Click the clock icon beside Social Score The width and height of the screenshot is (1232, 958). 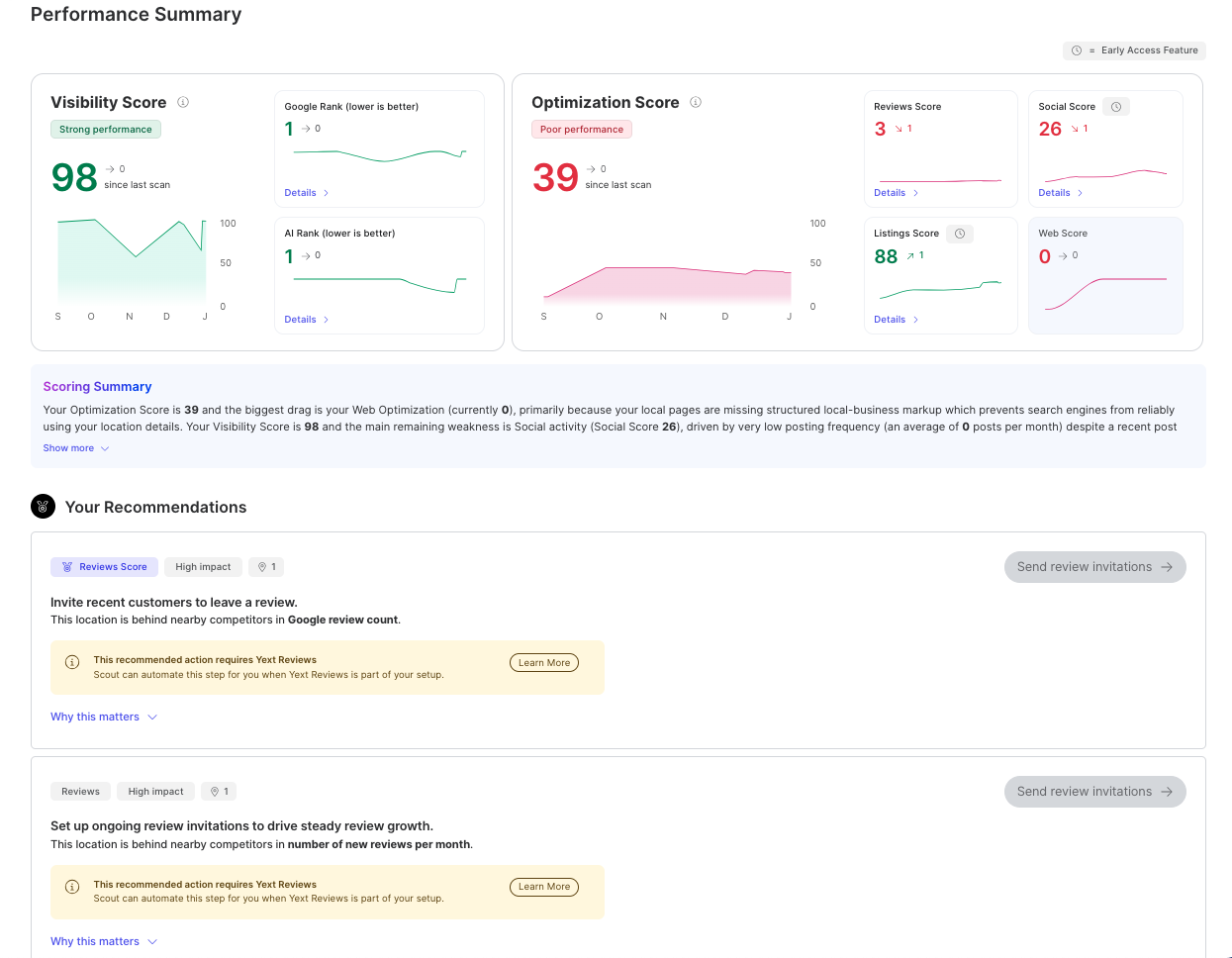tap(1116, 107)
